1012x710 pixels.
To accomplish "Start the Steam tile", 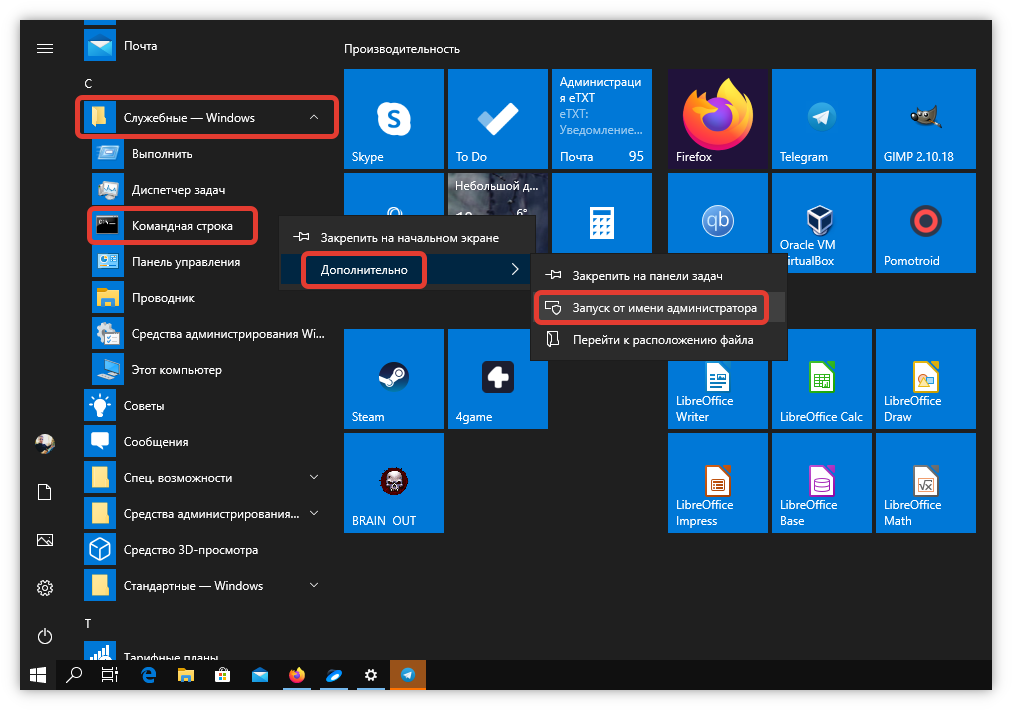I will pos(394,379).
